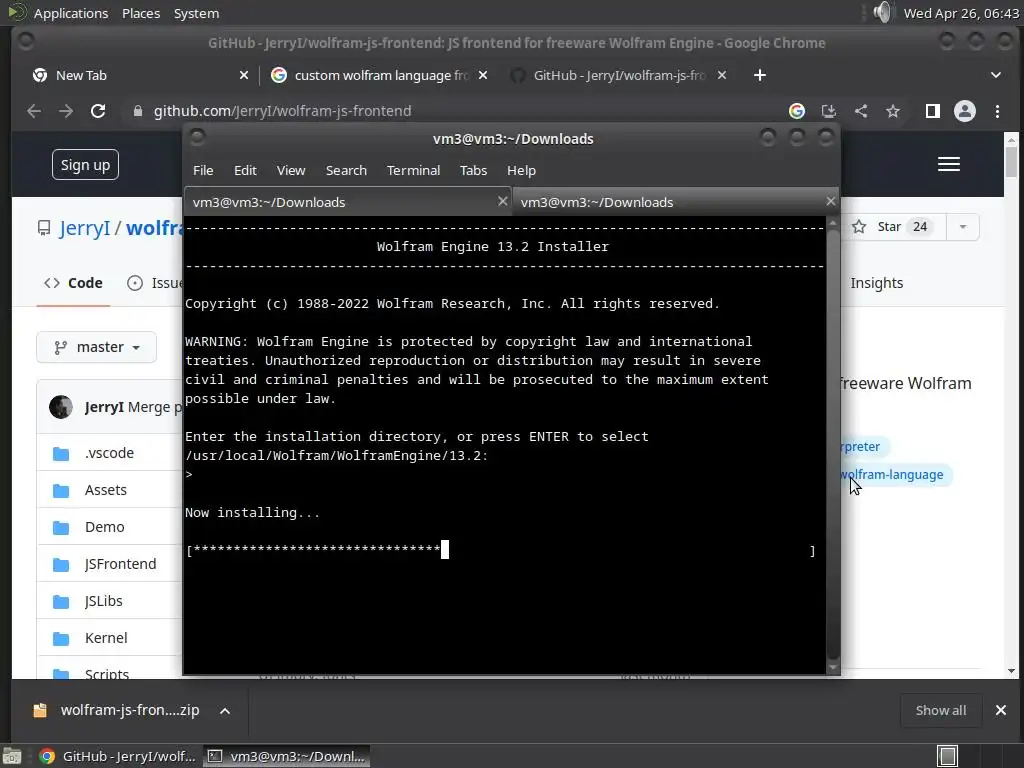Expand Chrome tab search chevron
This screenshot has height=768, width=1024.
click(x=995, y=75)
